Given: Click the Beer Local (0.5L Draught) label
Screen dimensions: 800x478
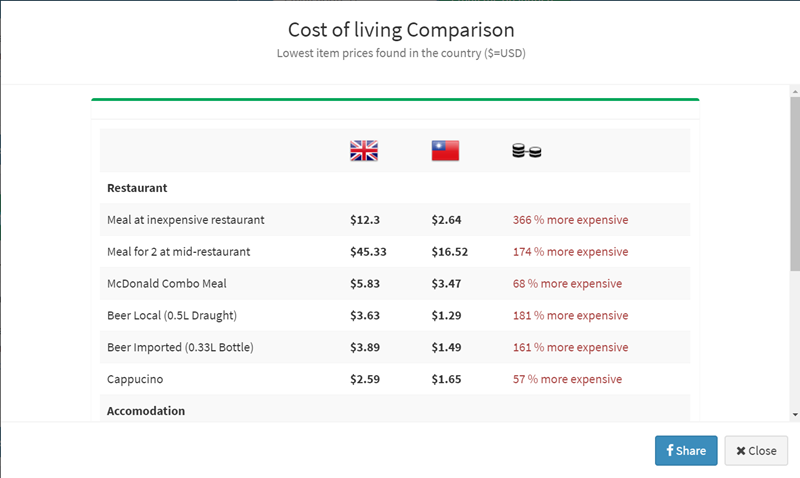Looking at the screenshot, I should [x=172, y=315].
